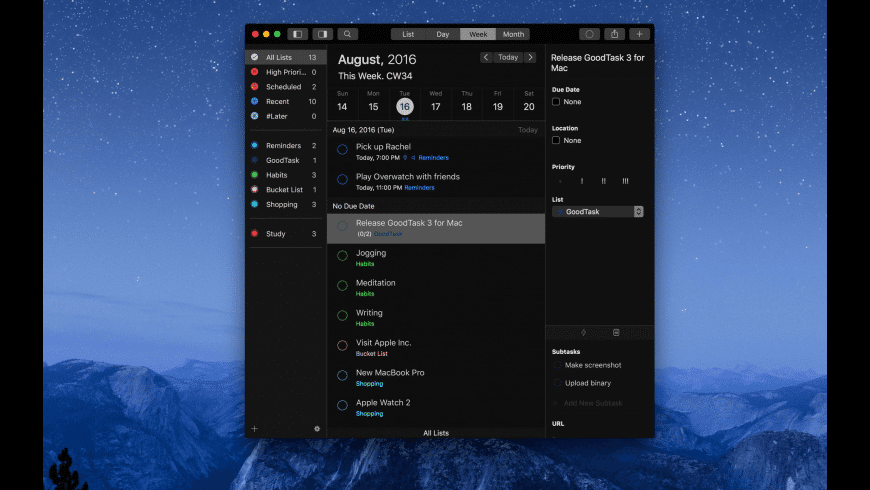Viewport: 870px width, 490px height.
Task: Enable the Location checkbox
Action: (557, 141)
